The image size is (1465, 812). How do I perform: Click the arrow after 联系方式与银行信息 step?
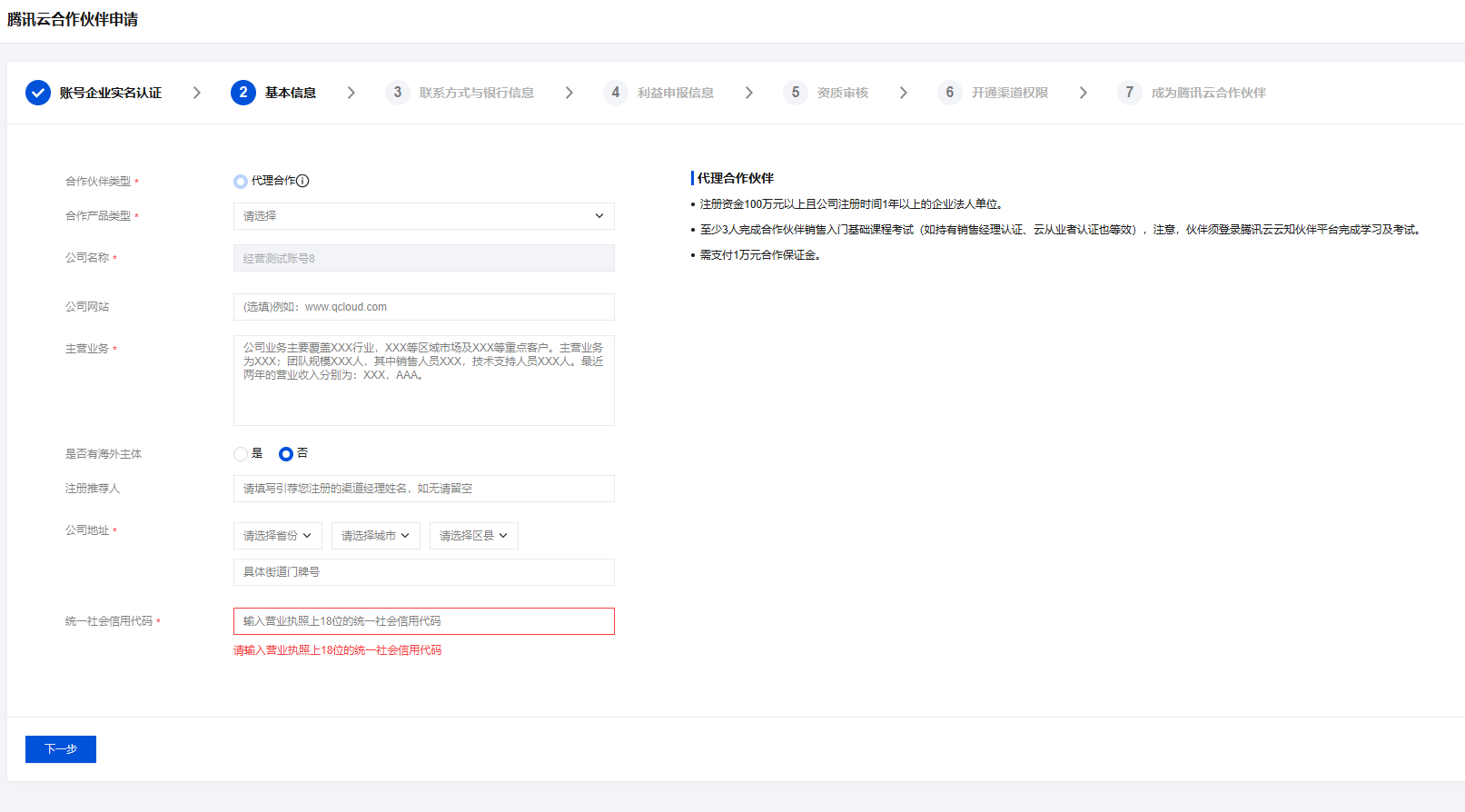(x=569, y=93)
